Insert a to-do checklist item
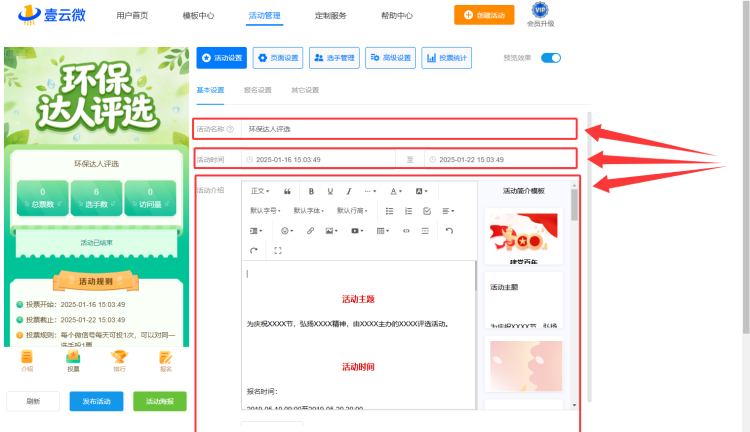The image size is (750, 432). pyautogui.click(x=427, y=211)
